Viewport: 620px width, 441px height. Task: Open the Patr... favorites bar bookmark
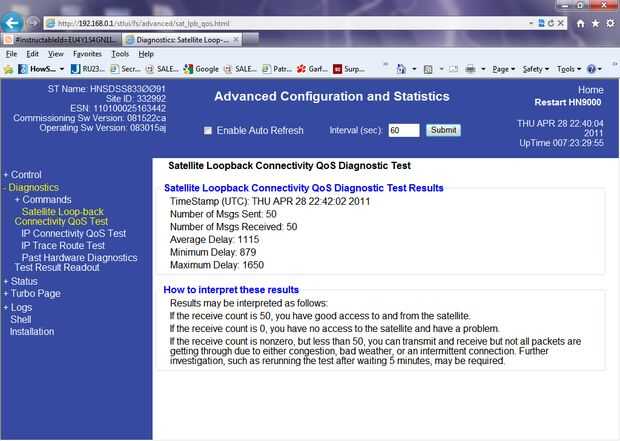click(x=277, y=69)
